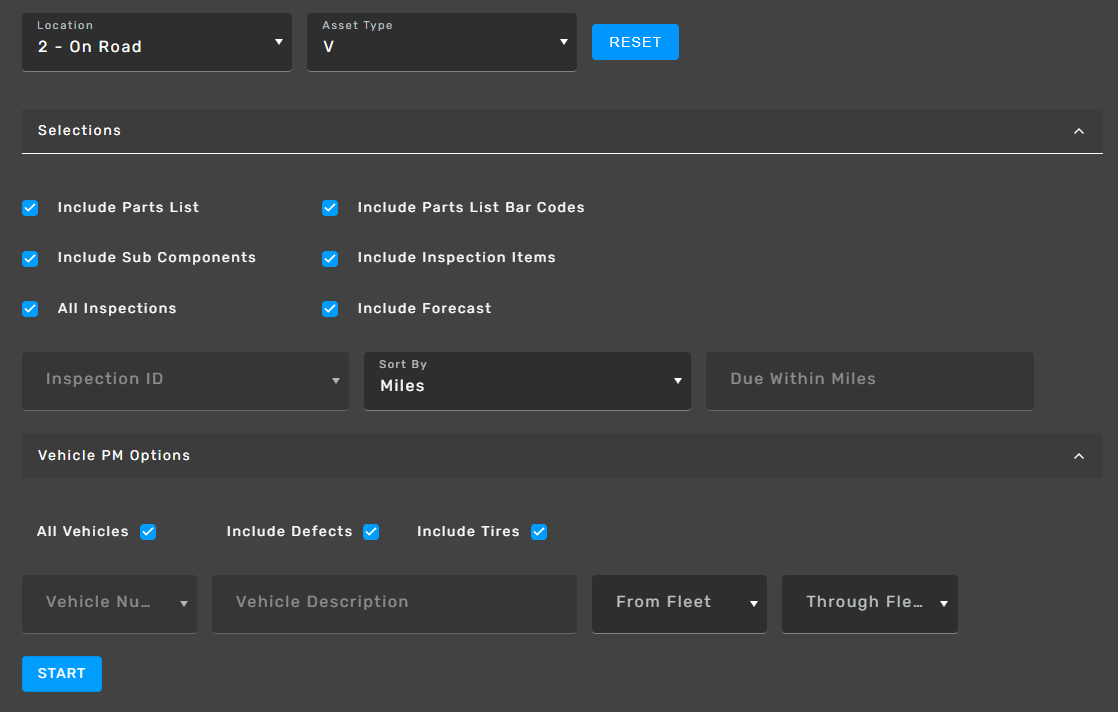Expand the Inspection ID dropdown
The height and width of the screenshot is (712, 1118).
185,381
